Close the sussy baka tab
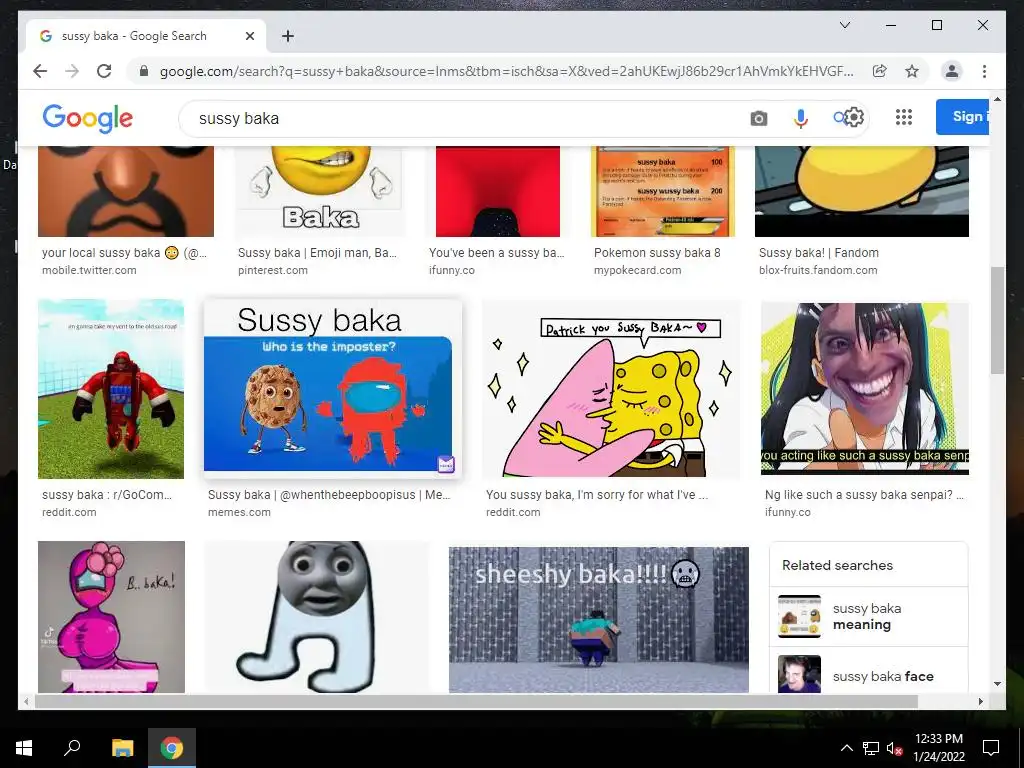The image size is (1024, 768). (x=249, y=36)
